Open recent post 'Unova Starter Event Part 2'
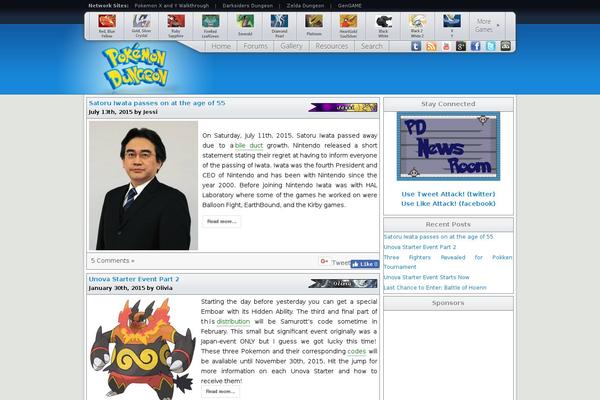 [420, 247]
